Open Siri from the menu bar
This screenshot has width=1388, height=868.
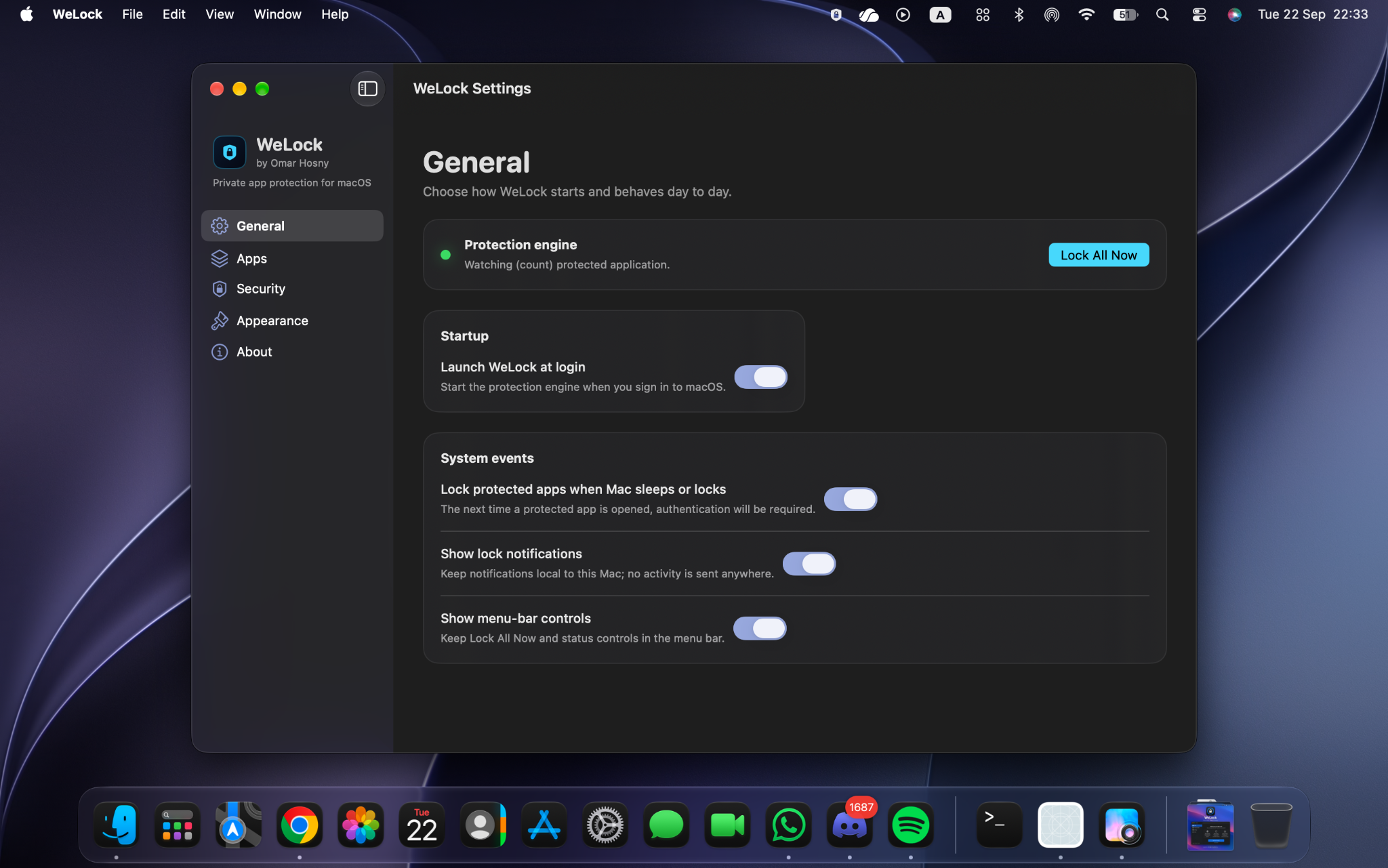click(1234, 14)
